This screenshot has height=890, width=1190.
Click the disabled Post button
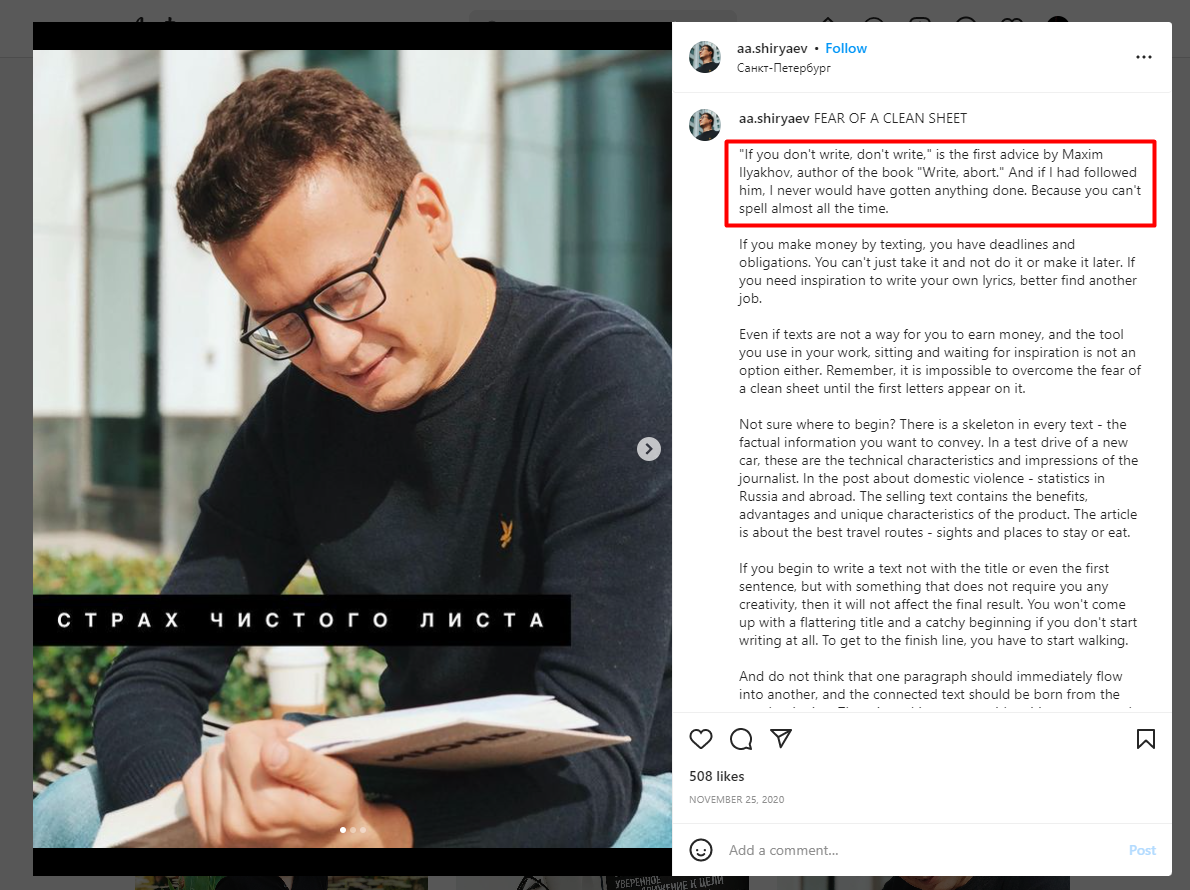coord(1141,850)
